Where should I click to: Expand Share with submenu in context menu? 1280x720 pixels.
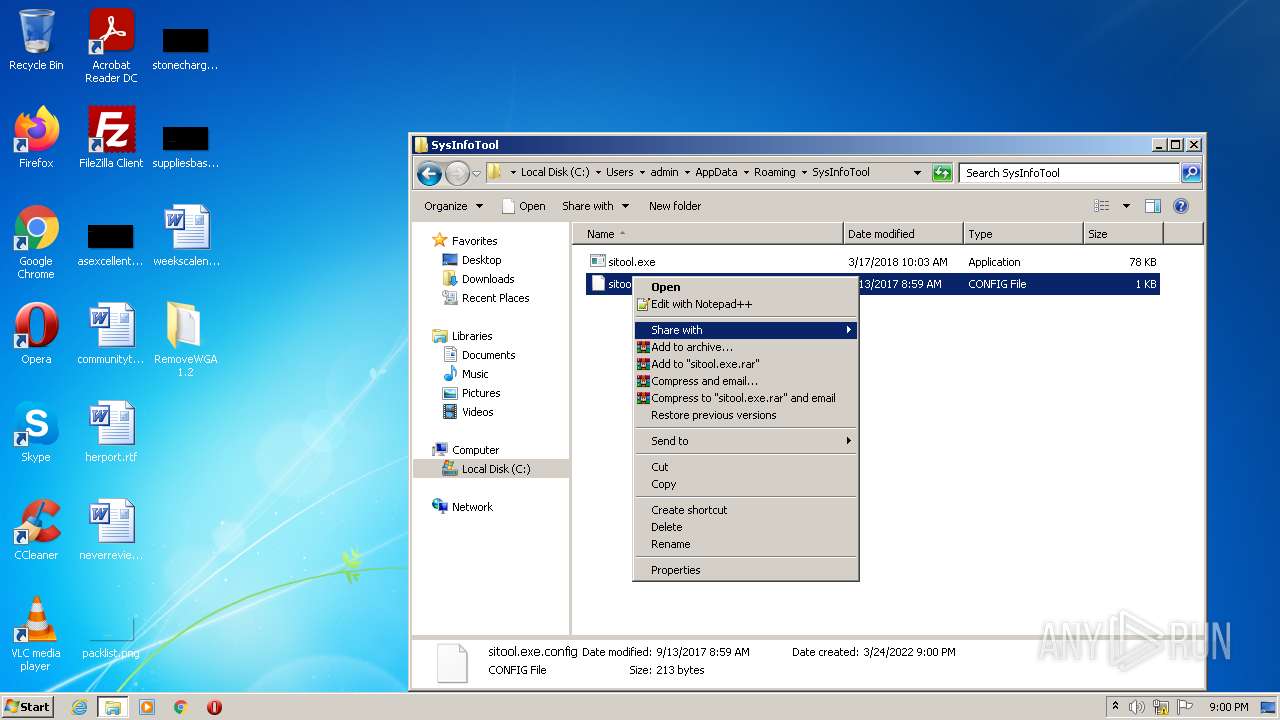pyautogui.click(x=746, y=330)
